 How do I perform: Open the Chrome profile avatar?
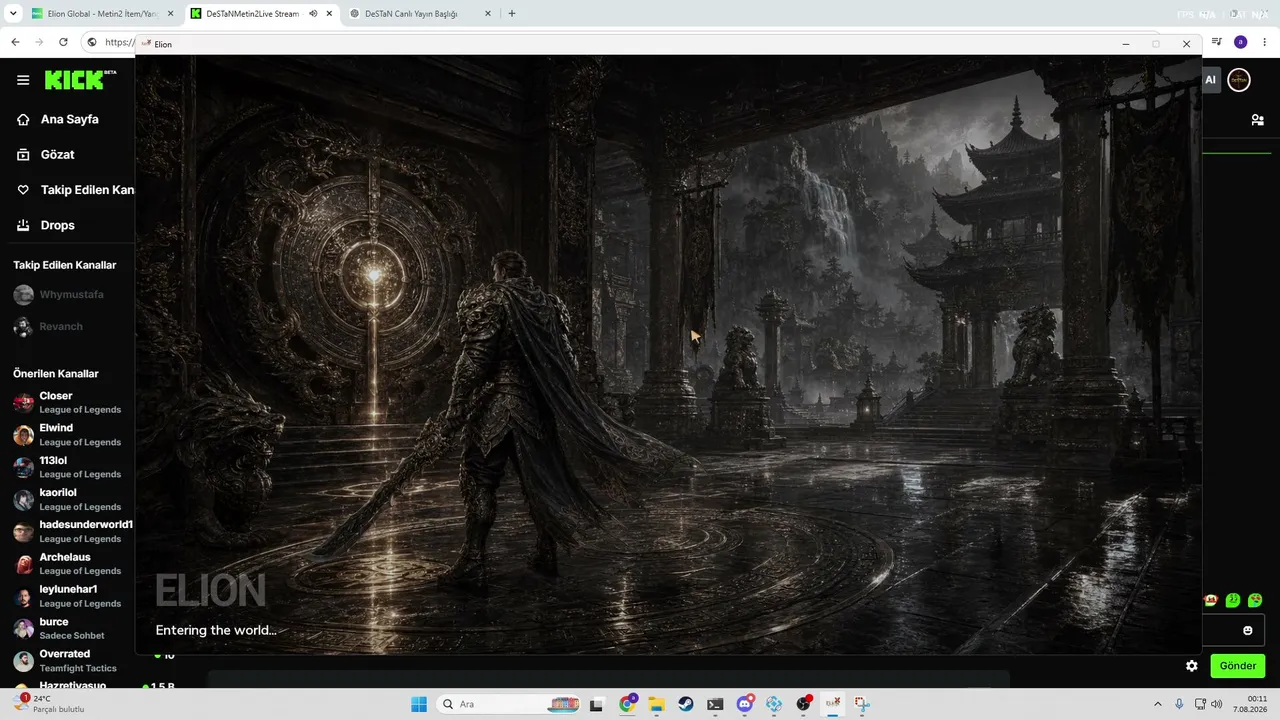point(1241,42)
